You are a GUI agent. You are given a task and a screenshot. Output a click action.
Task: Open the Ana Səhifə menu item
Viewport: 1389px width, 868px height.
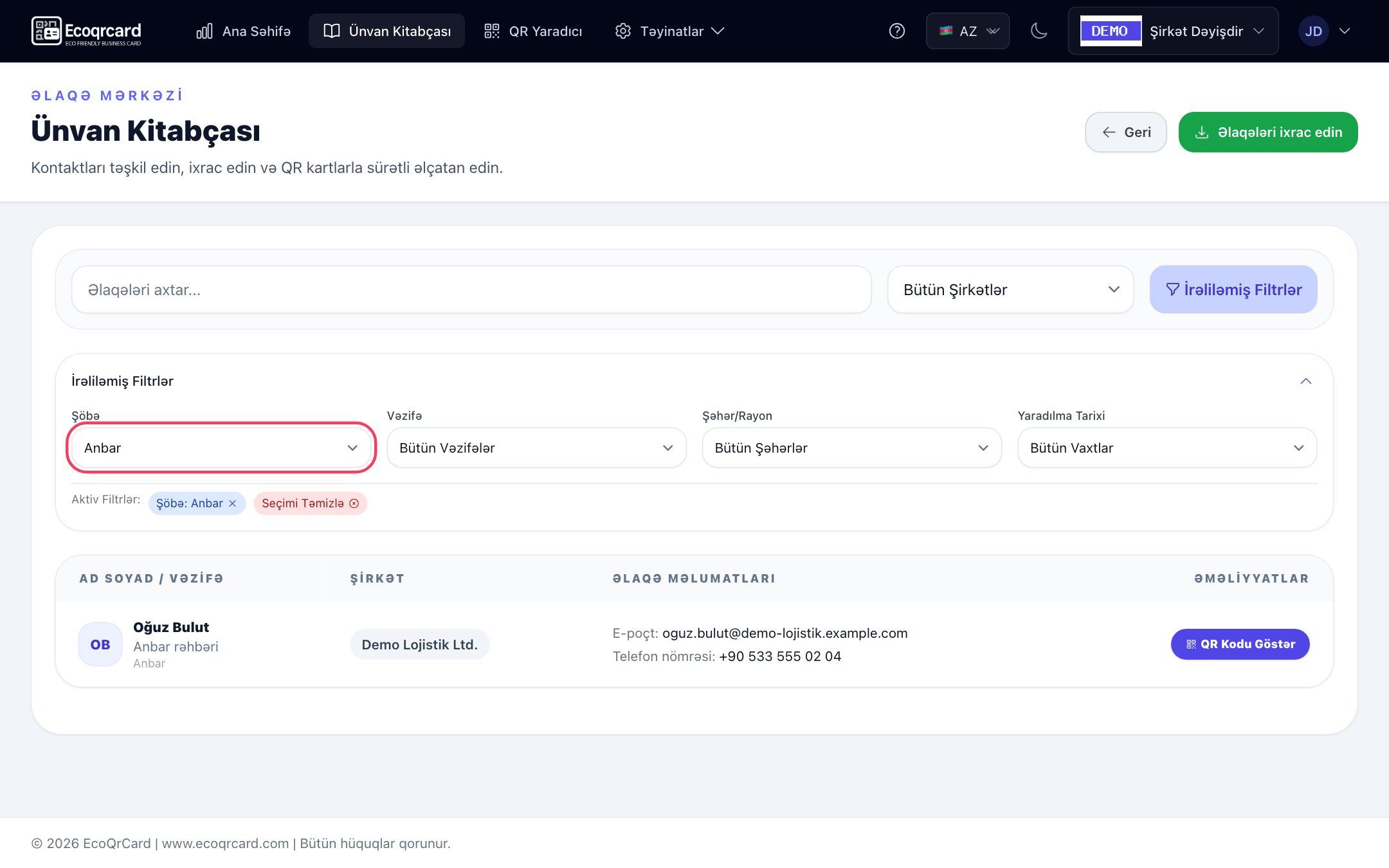pos(243,31)
